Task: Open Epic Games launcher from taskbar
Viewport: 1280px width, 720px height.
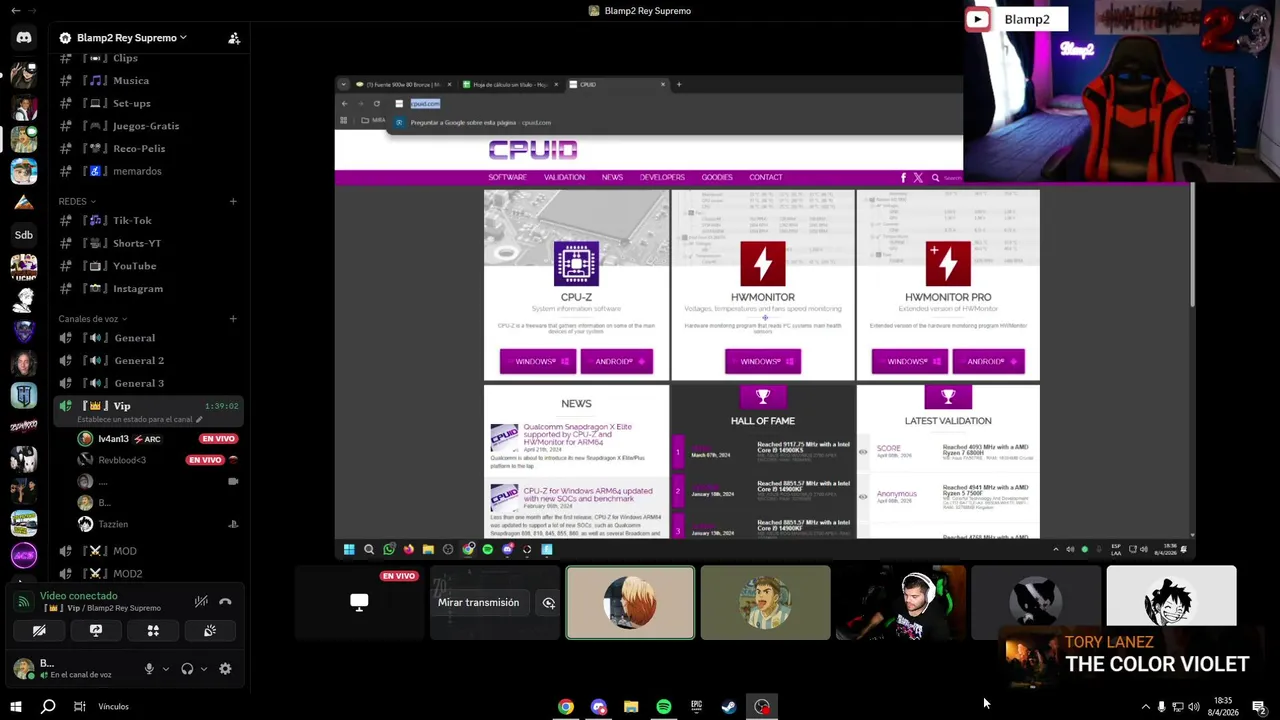Action: pos(696,707)
